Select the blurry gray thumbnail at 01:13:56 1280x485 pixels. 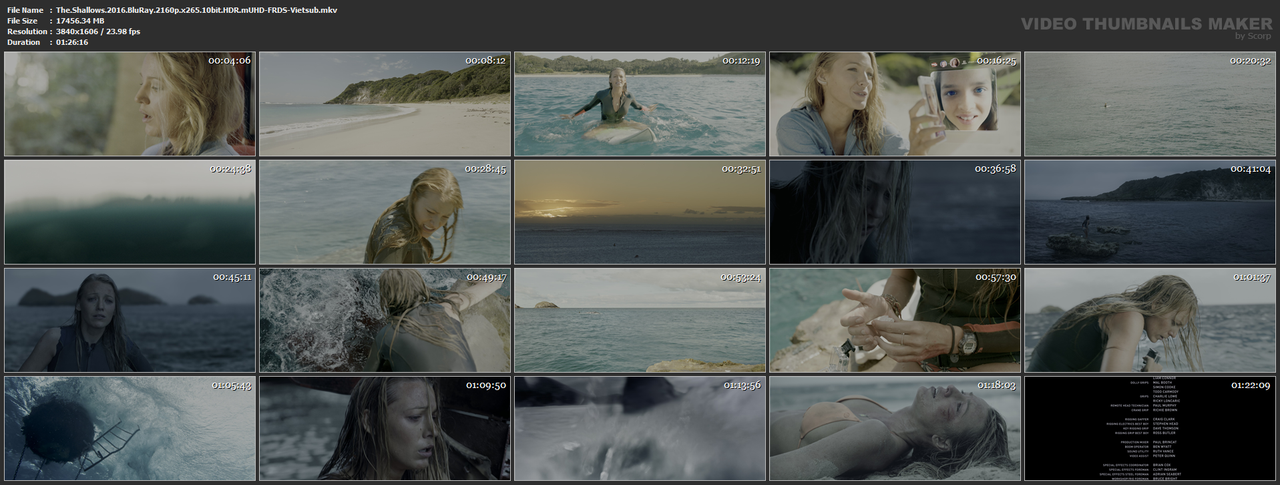(x=640, y=428)
